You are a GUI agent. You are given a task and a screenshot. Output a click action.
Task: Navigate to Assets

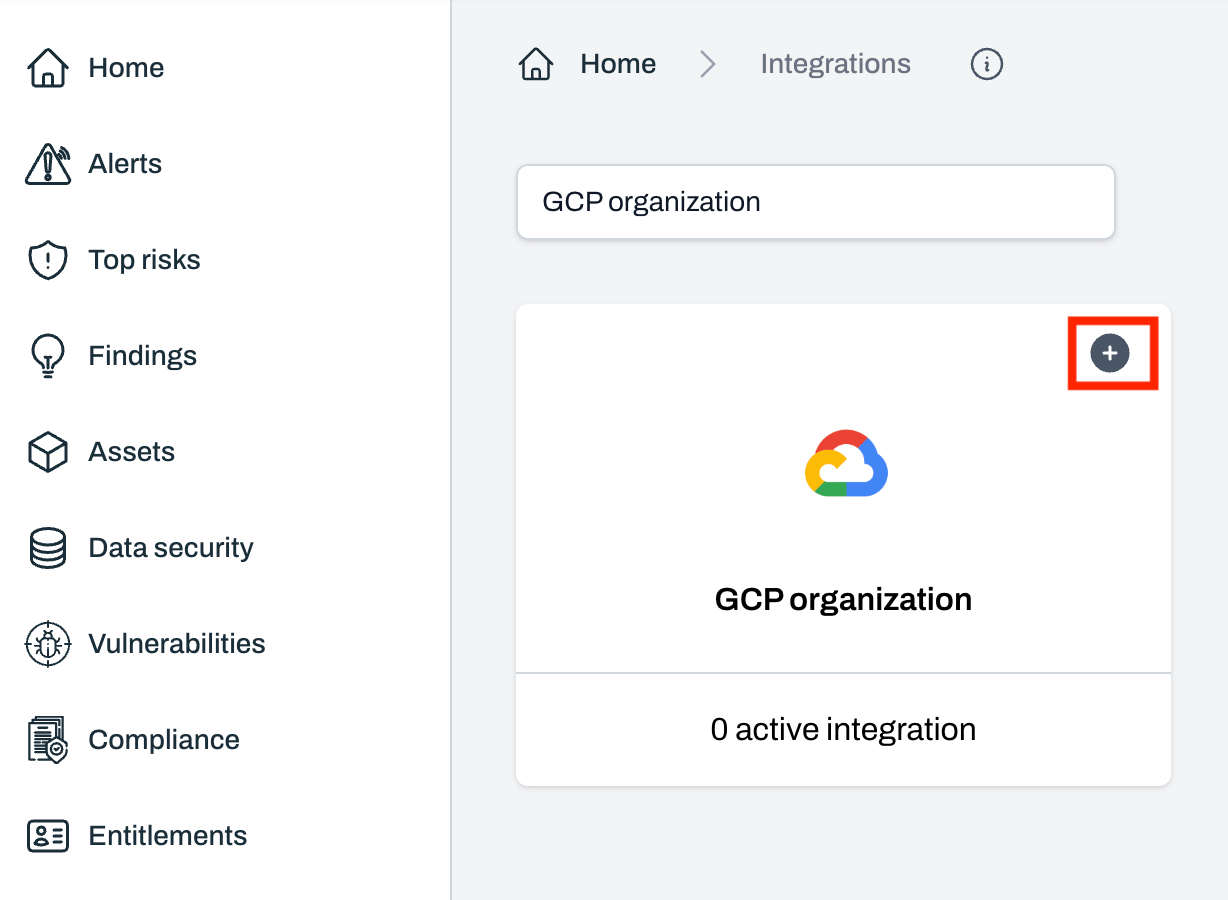pos(131,452)
